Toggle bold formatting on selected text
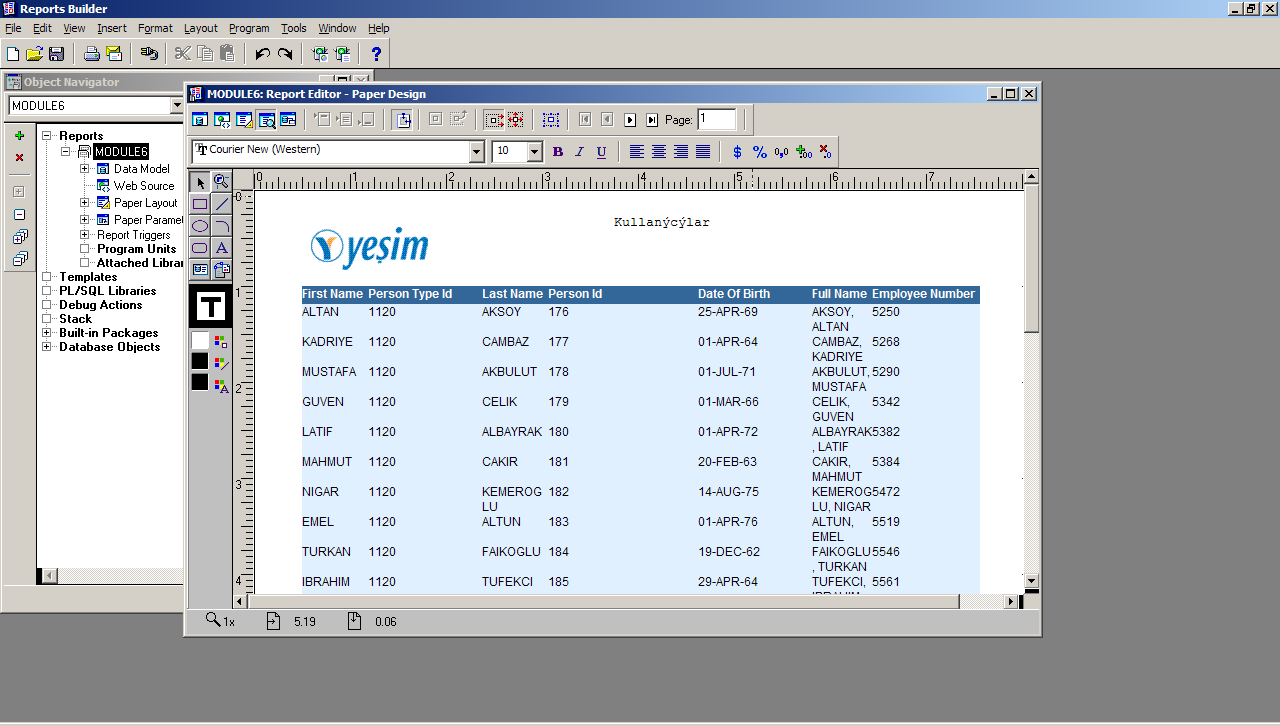1280x726 pixels. 557,151
